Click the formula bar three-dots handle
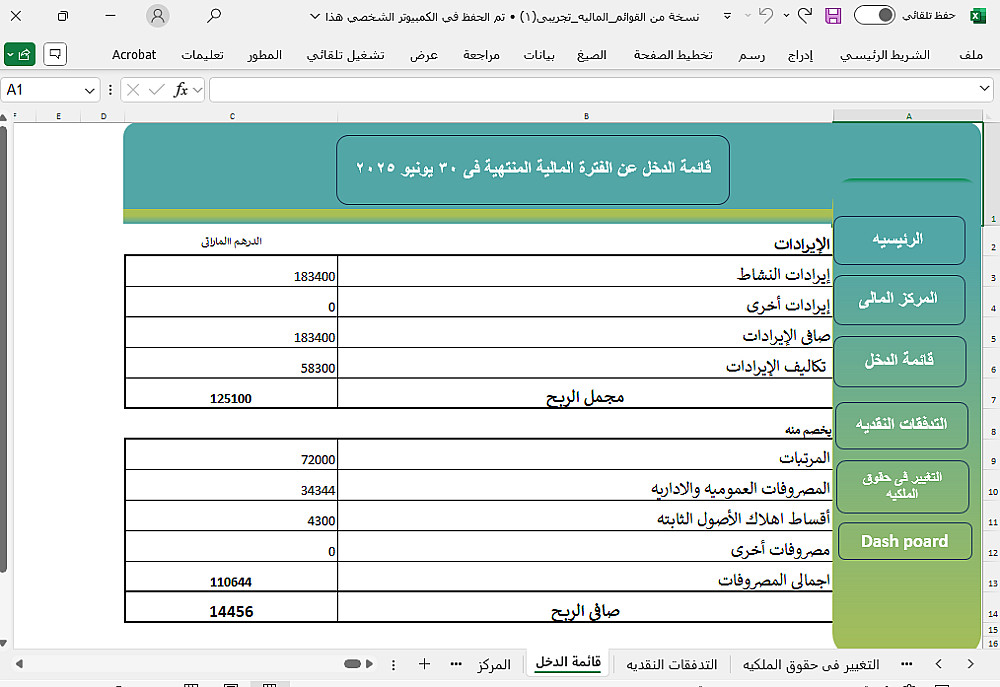This screenshot has width=1000, height=687. [110, 90]
